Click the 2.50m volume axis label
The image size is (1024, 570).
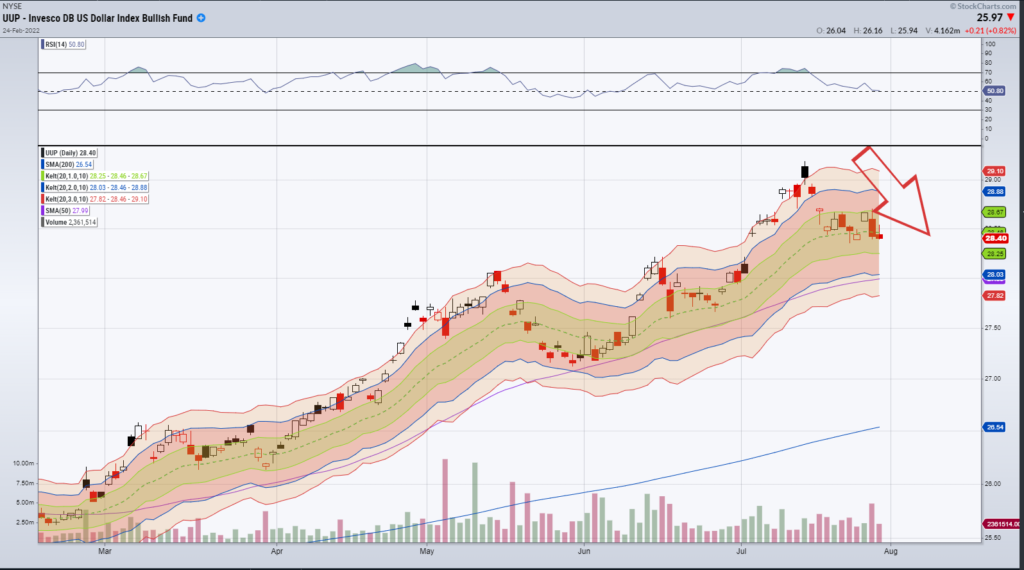tap(25, 522)
